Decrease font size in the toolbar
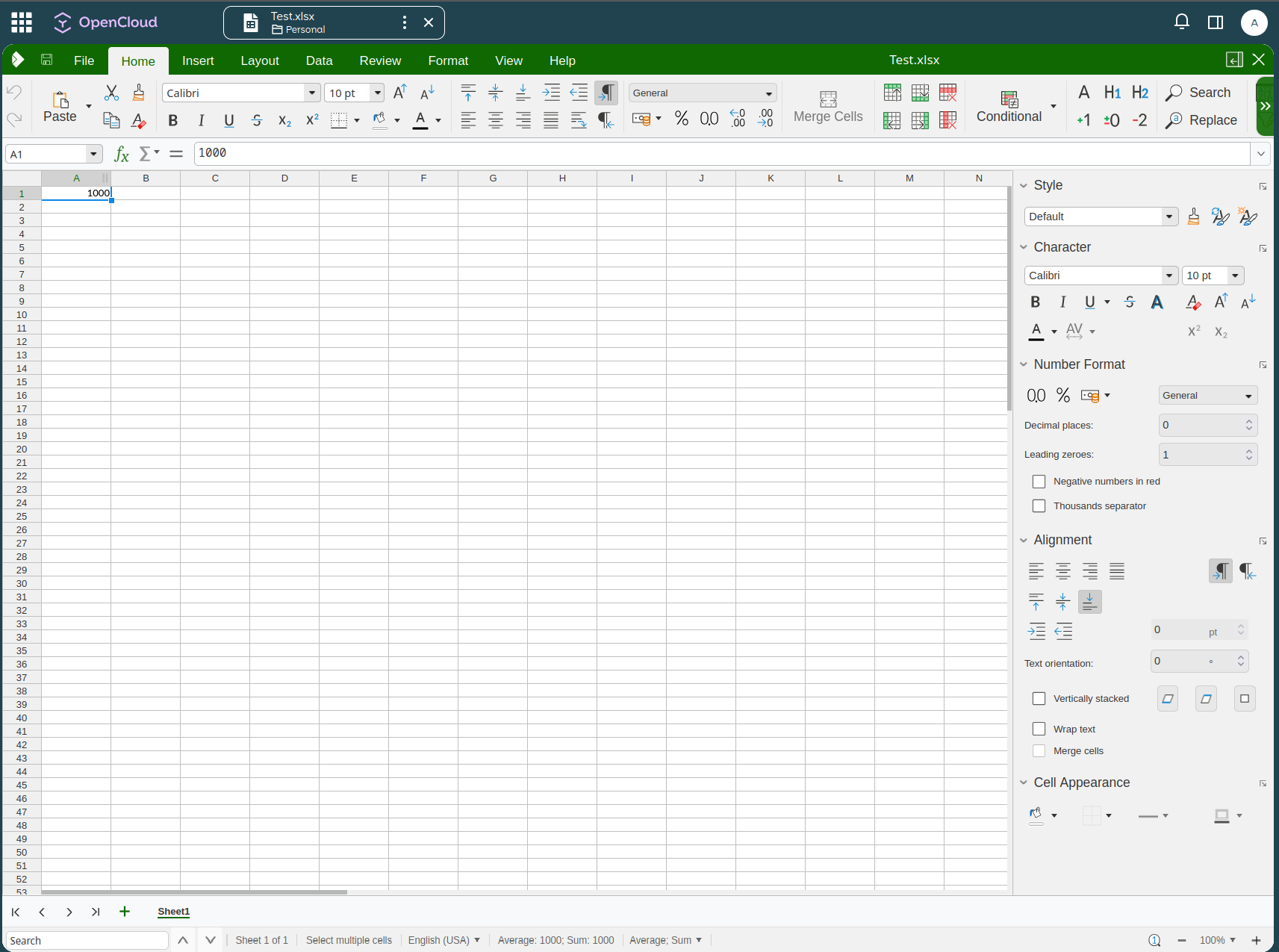Image resolution: width=1279 pixels, height=952 pixels. [428, 93]
